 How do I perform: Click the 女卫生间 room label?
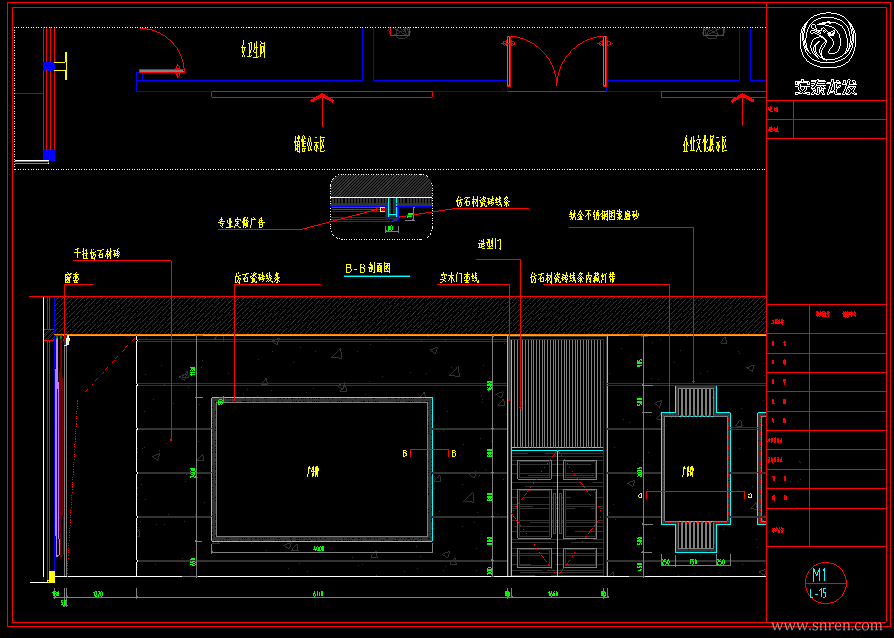point(253,50)
